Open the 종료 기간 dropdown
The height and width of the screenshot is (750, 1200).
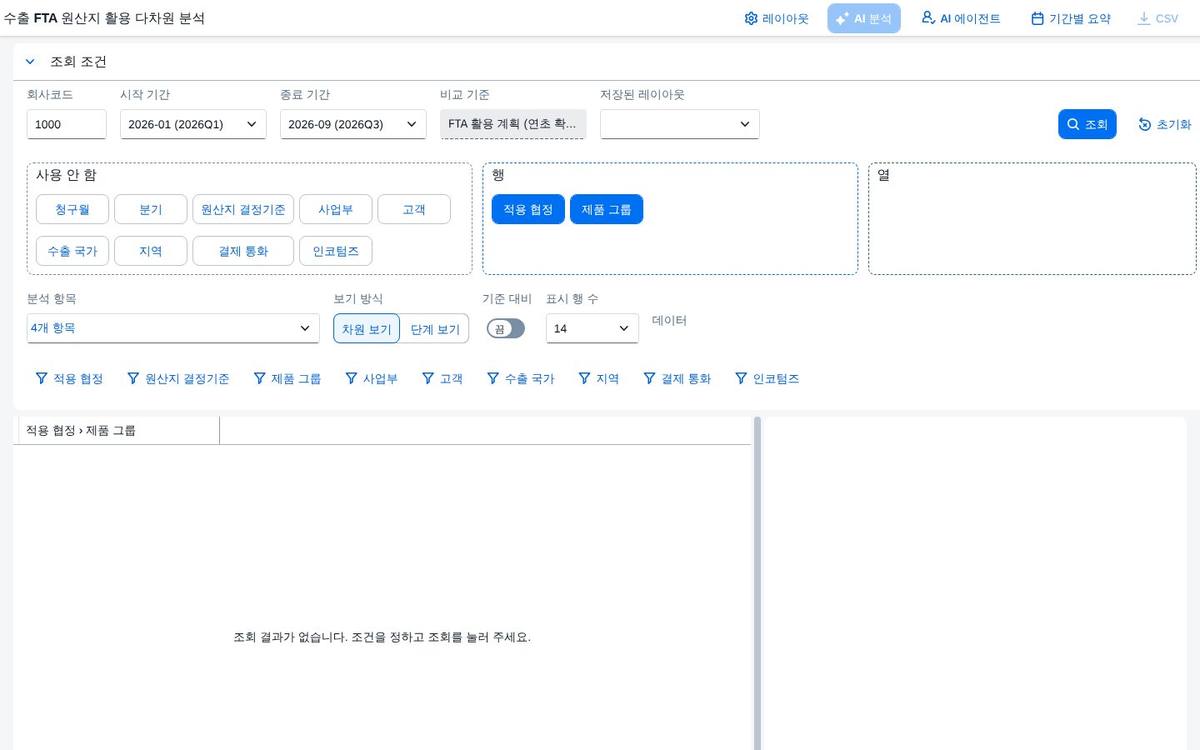point(353,124)
